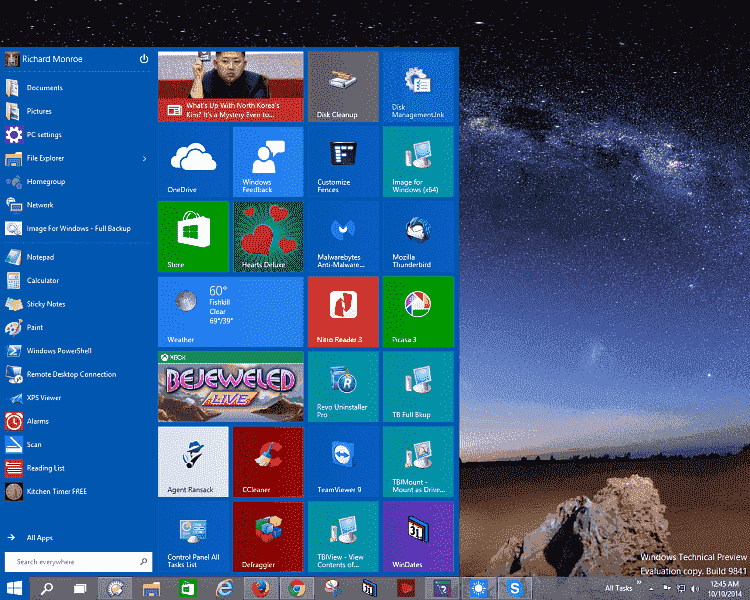
Task: Launch Paint from the Start list
Action: 77,327
